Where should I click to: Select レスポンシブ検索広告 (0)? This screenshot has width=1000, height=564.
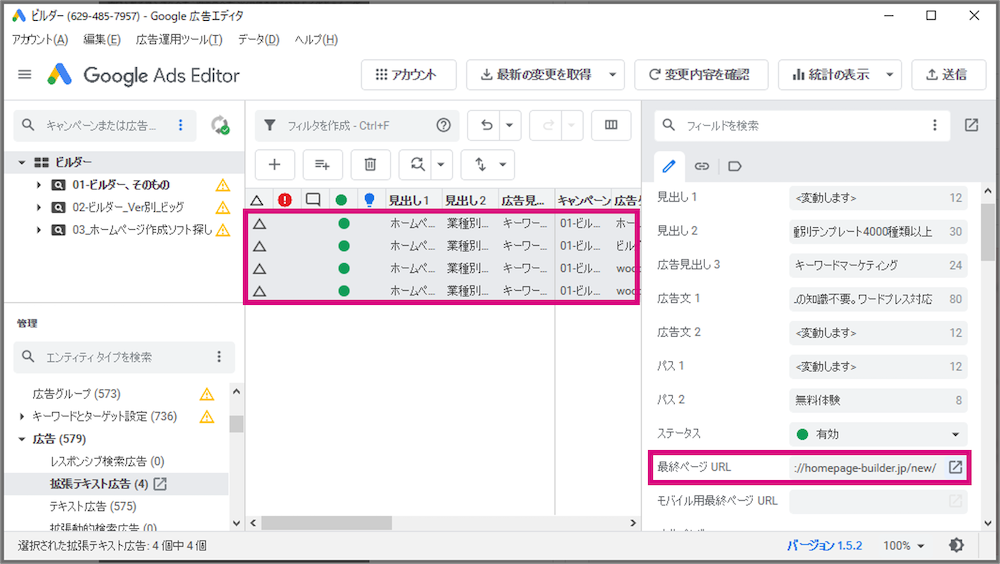pos(107,461)
